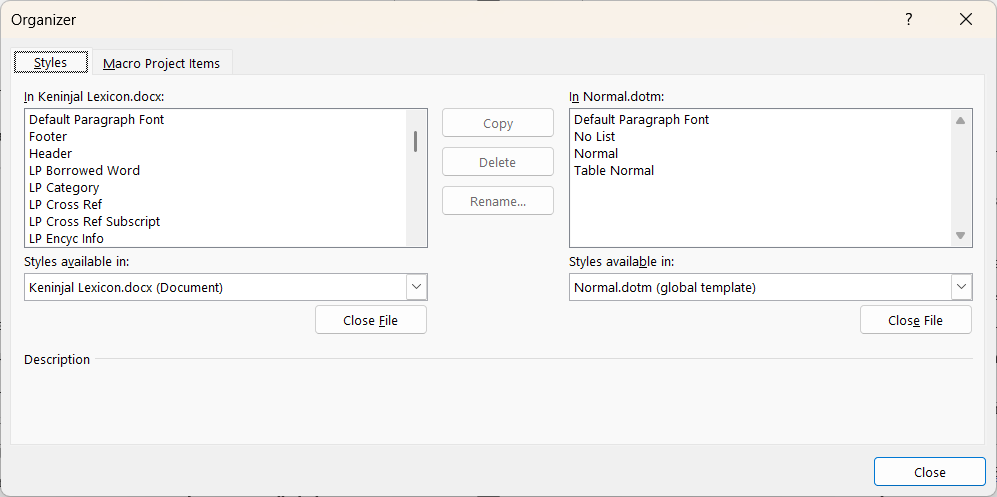Select Table Normal in Normal.dotm list

point(614,170)
